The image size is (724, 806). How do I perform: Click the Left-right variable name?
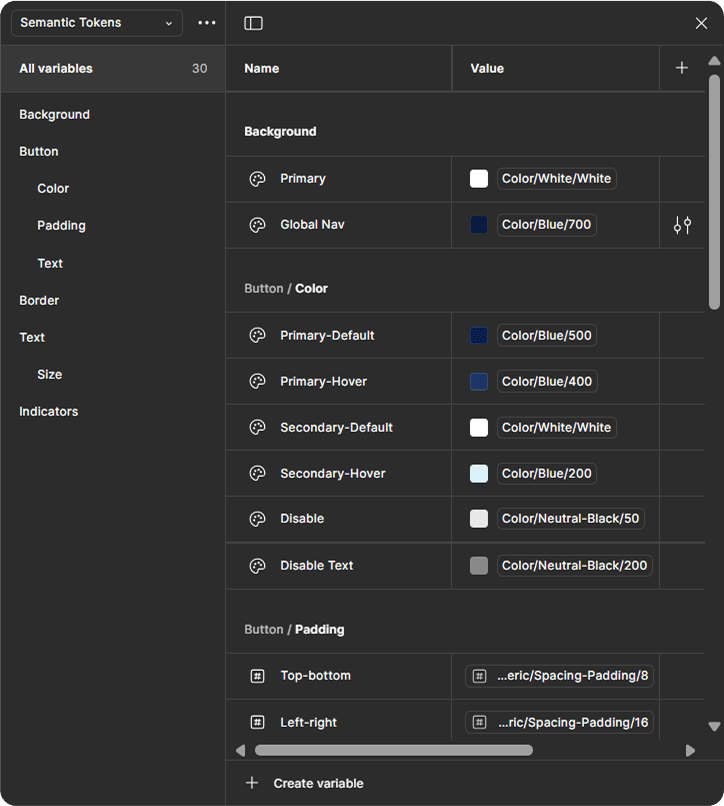[x=309, y=722]
